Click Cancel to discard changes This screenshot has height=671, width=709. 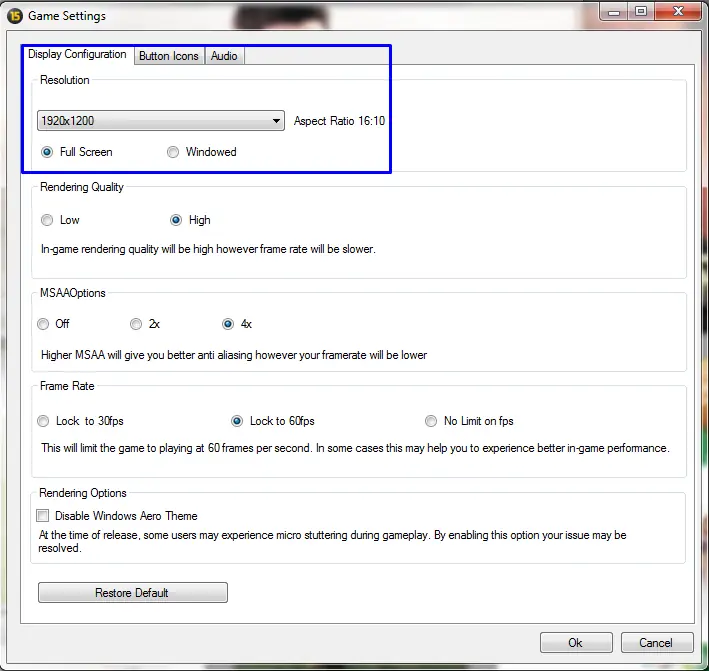point(657,643)
